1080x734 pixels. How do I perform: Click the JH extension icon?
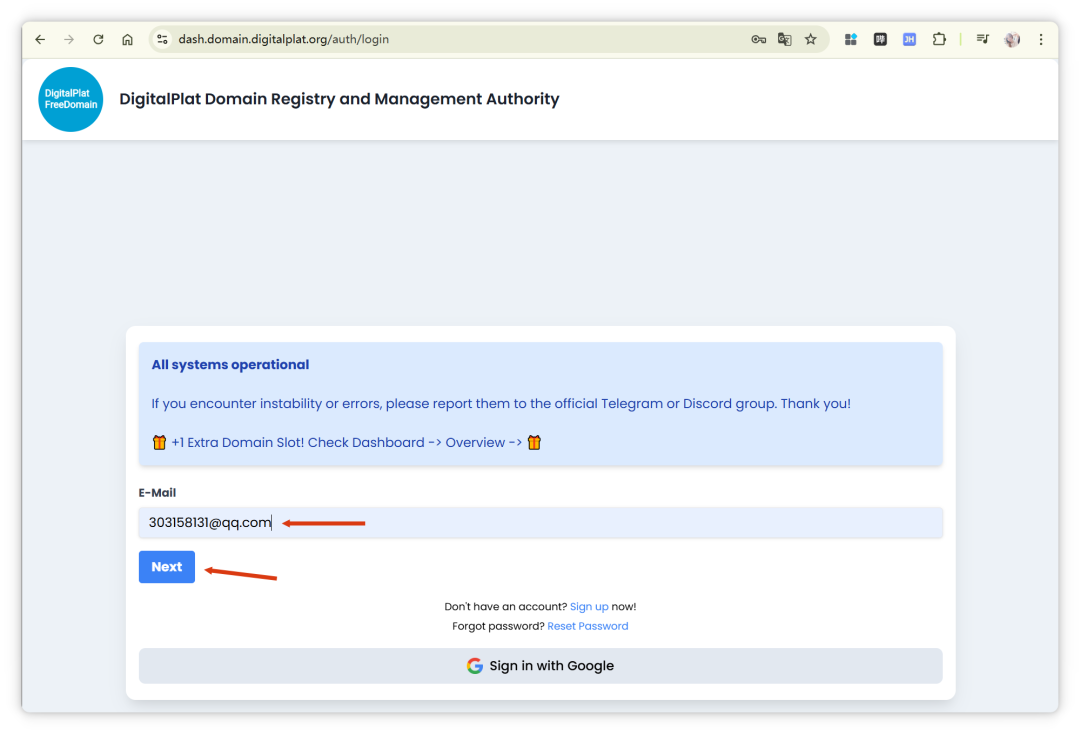pyautogui.click(x=909, y=39)
